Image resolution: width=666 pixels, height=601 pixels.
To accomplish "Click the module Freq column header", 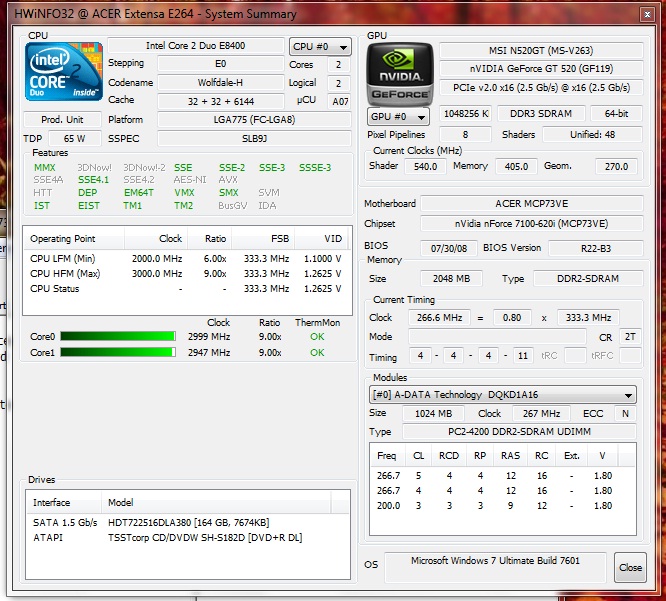I will 387,456.
